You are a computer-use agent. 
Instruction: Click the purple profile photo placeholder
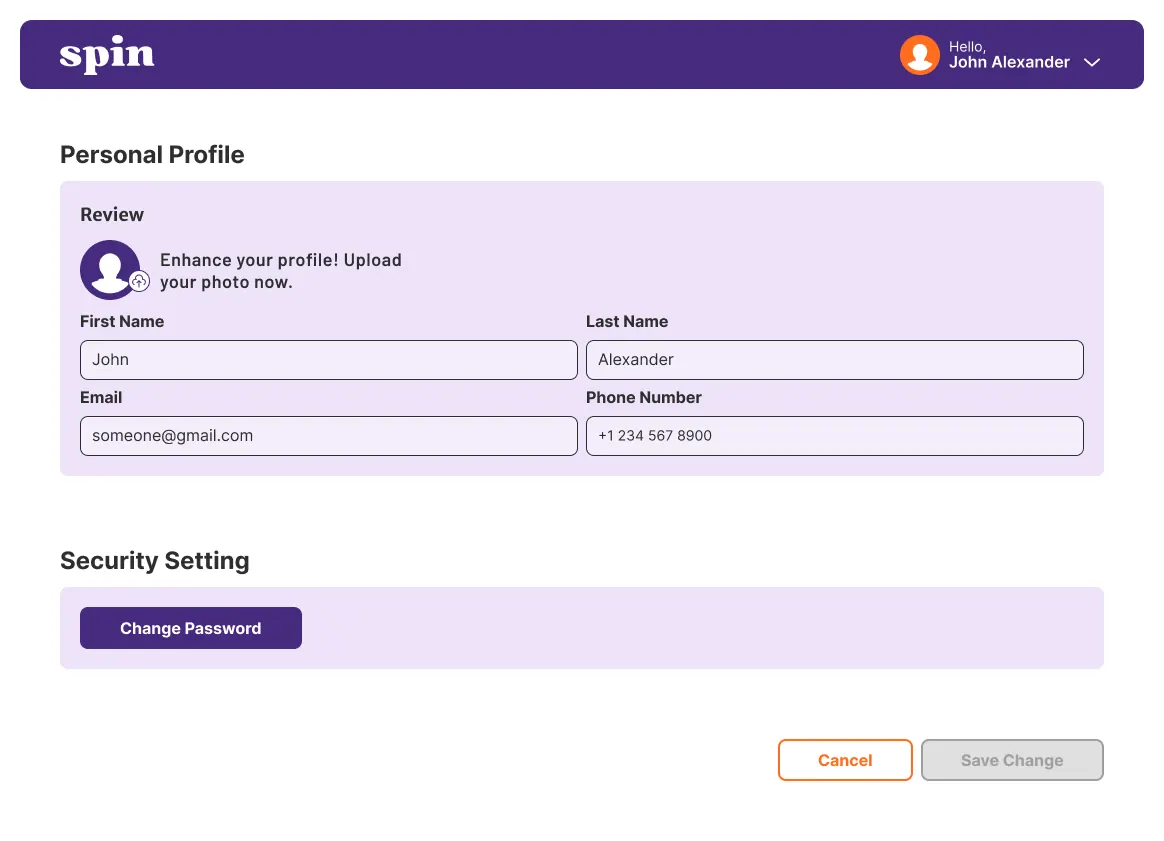click(x=110, y=269)
